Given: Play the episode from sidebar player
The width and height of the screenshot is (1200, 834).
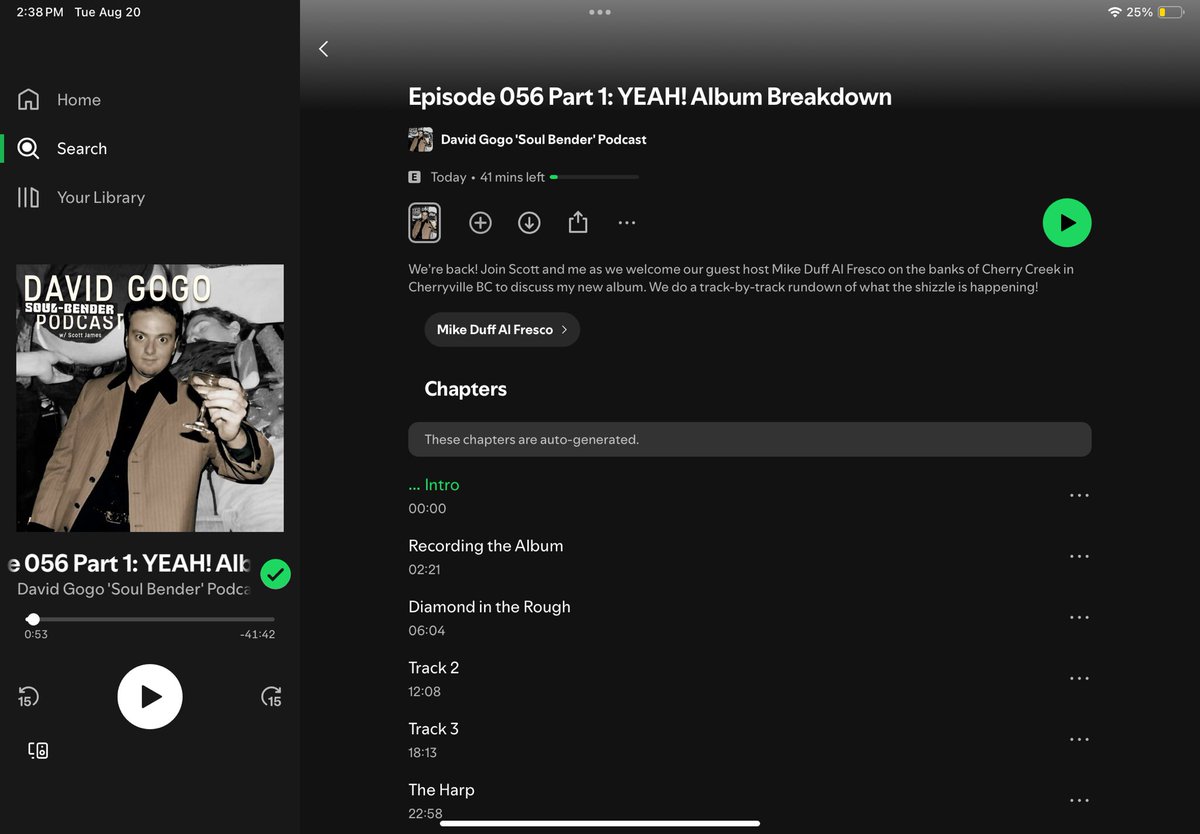Looking at the screenshot, I should 150,697.
